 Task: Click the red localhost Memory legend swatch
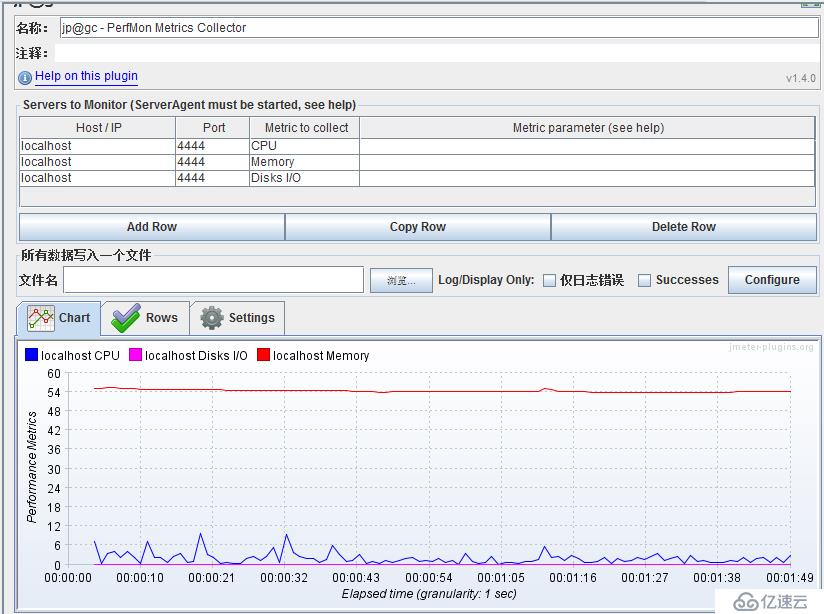pyautogui.click(x=263, y=355)
